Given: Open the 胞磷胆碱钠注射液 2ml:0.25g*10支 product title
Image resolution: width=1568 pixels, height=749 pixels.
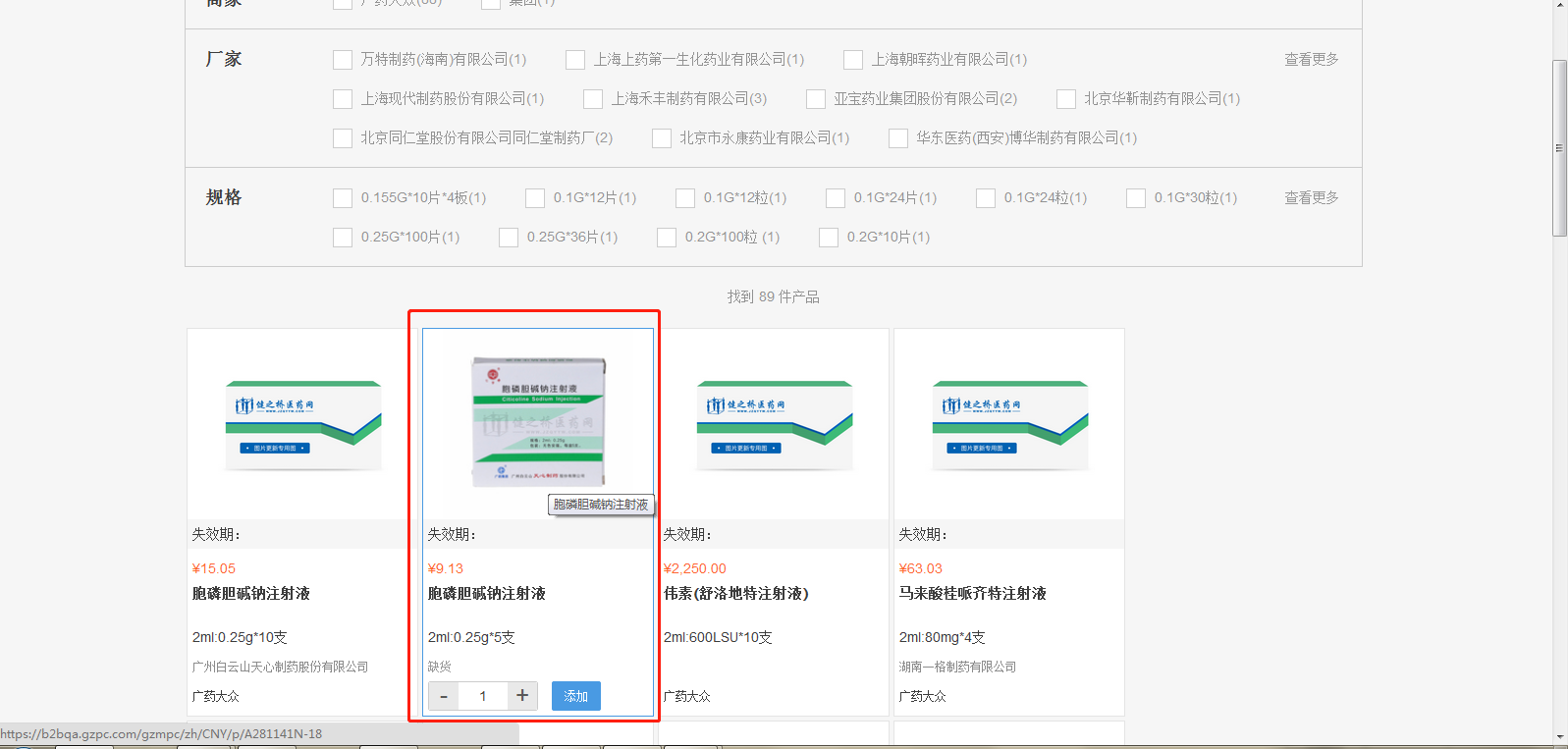Looking at the screenshot, I should click(251, 594).
